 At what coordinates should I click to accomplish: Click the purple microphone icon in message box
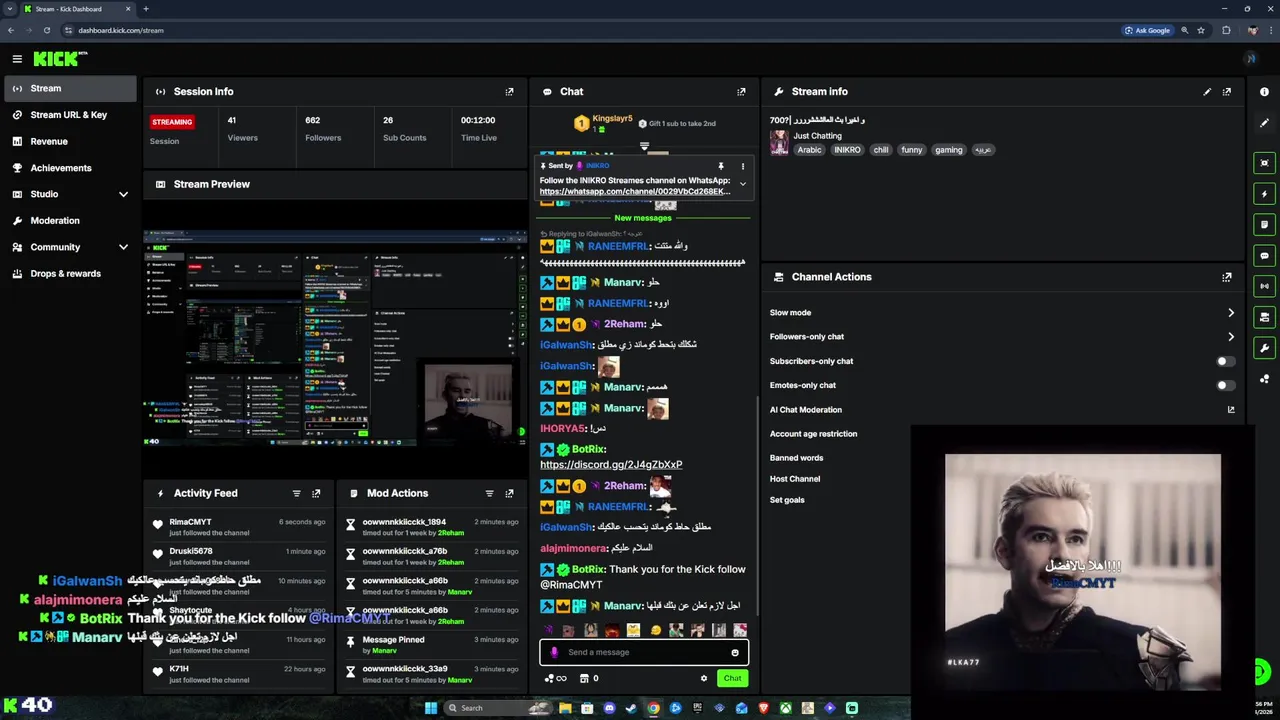click(x=554, y=652)
